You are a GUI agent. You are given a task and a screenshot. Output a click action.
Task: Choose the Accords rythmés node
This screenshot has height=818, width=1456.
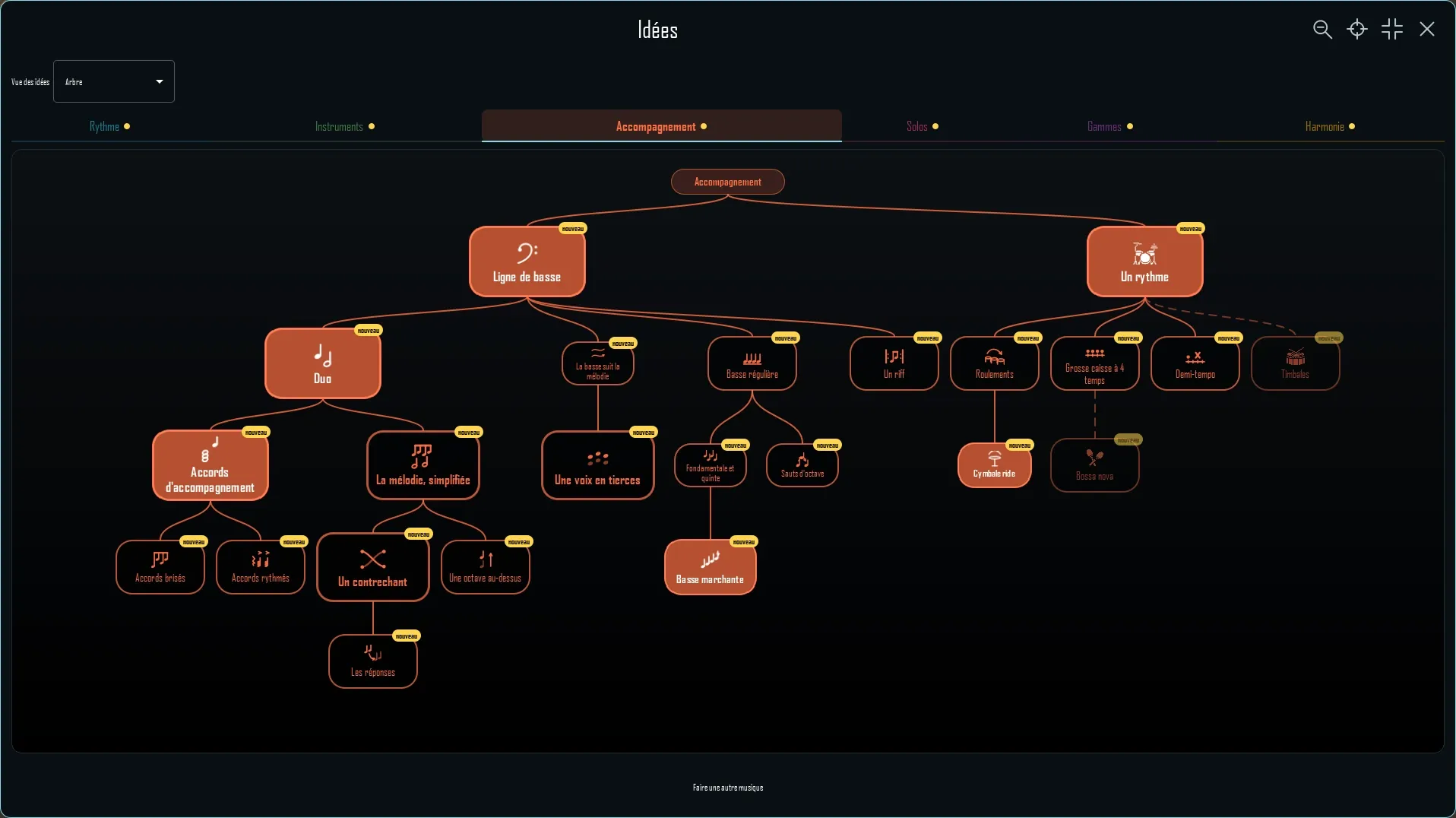point(260,567)
